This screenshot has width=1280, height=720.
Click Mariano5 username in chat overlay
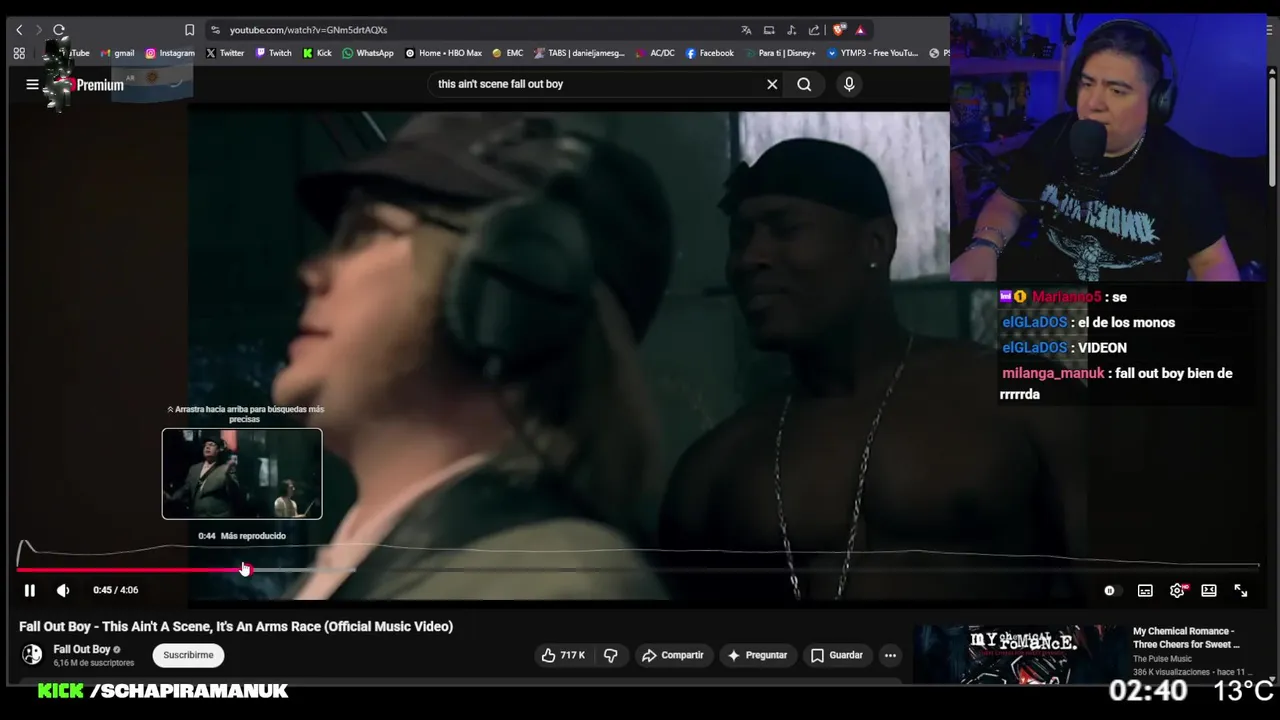1066,297
